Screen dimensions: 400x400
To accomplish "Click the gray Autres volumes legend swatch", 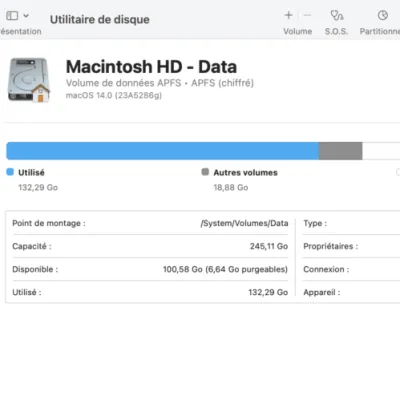I will pos(205,172).
